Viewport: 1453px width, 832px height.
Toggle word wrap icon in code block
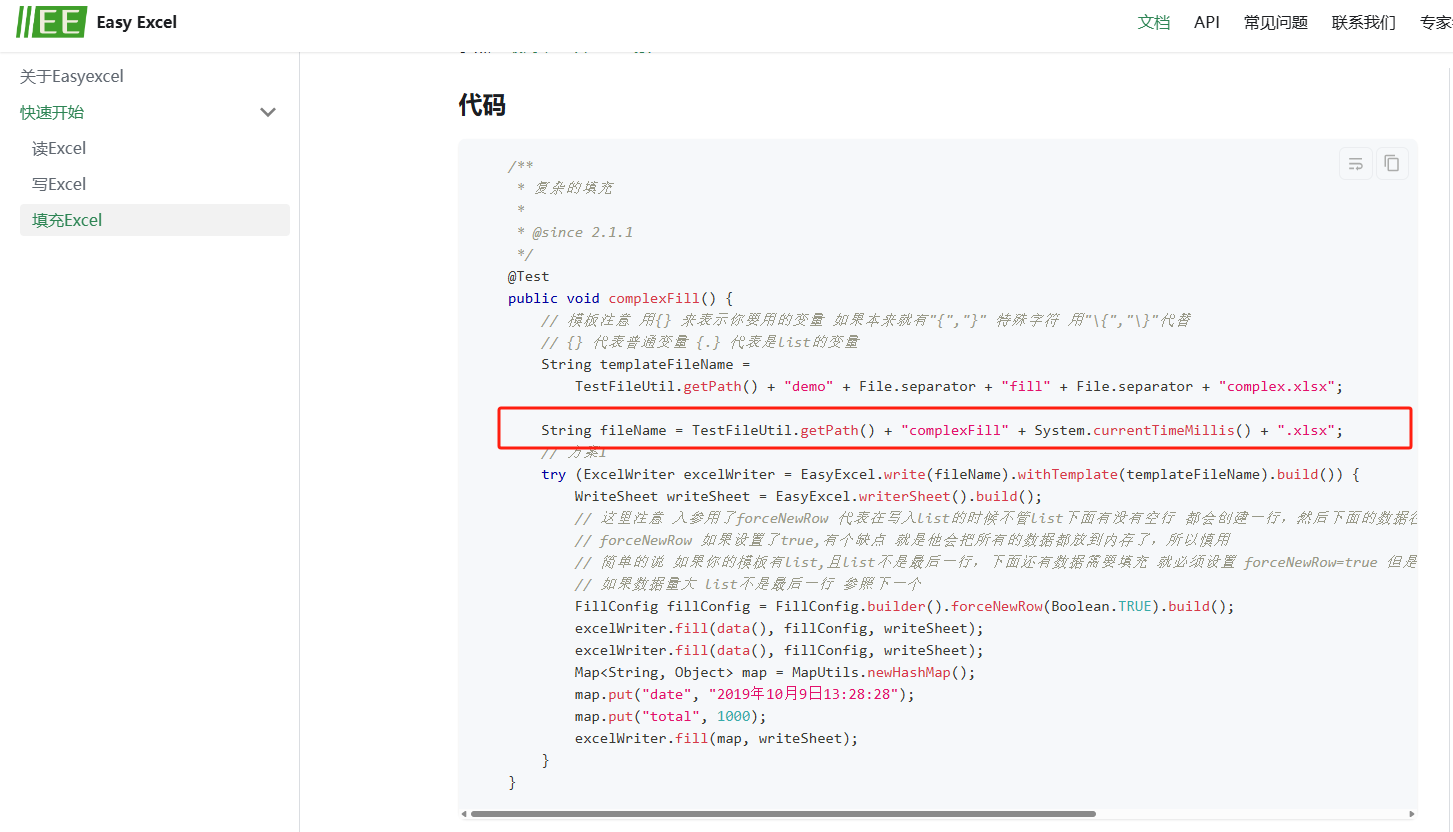coord(1355,163)
